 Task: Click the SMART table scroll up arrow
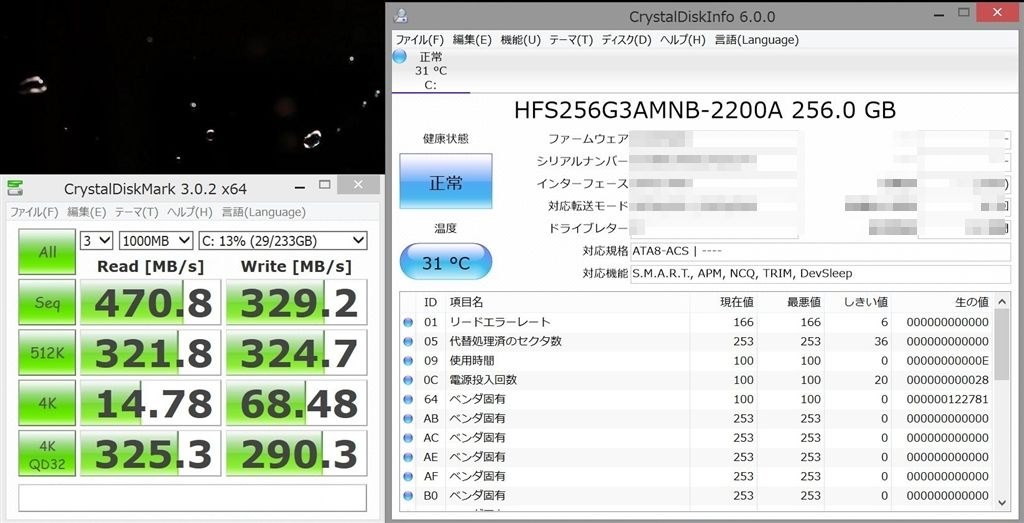(1002, 302)
